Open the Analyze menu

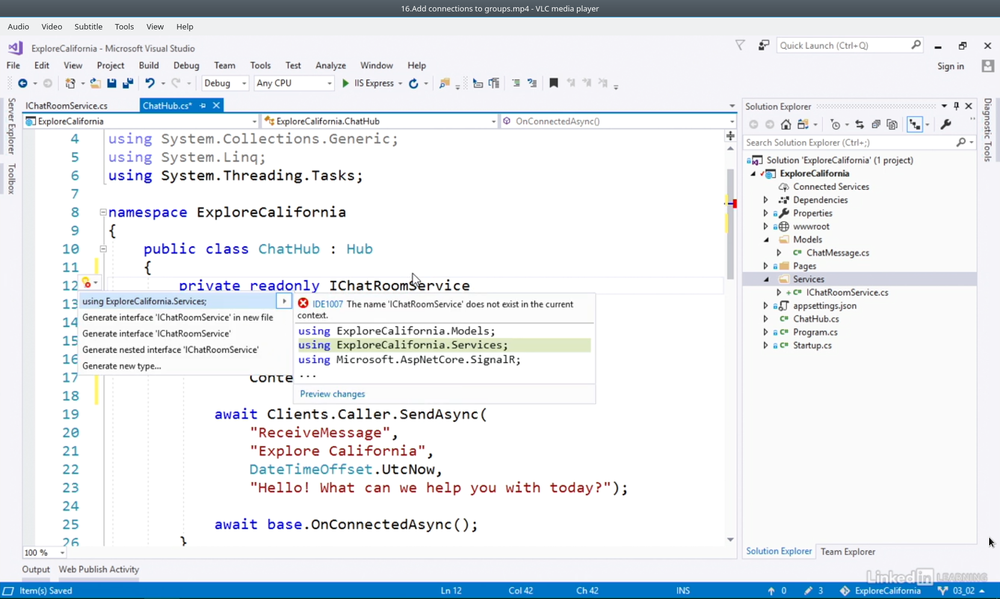click(x=330, y=66)
